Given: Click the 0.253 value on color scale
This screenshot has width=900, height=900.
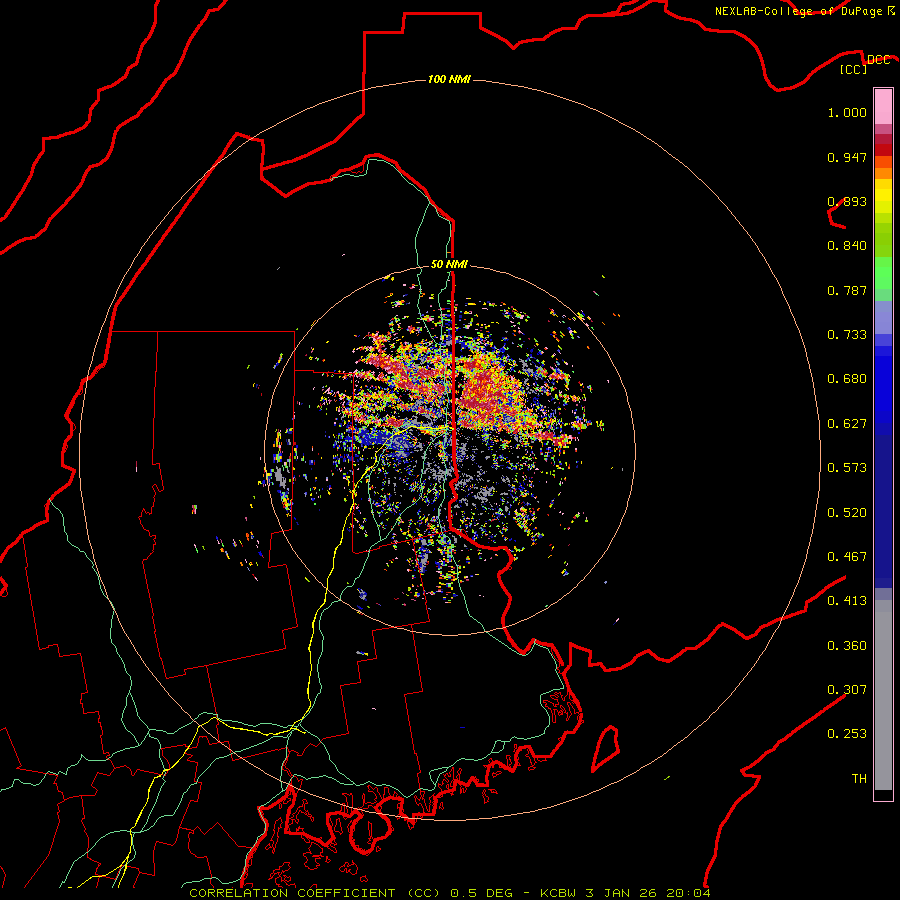Looking at the screenshot, I should 847,734.
